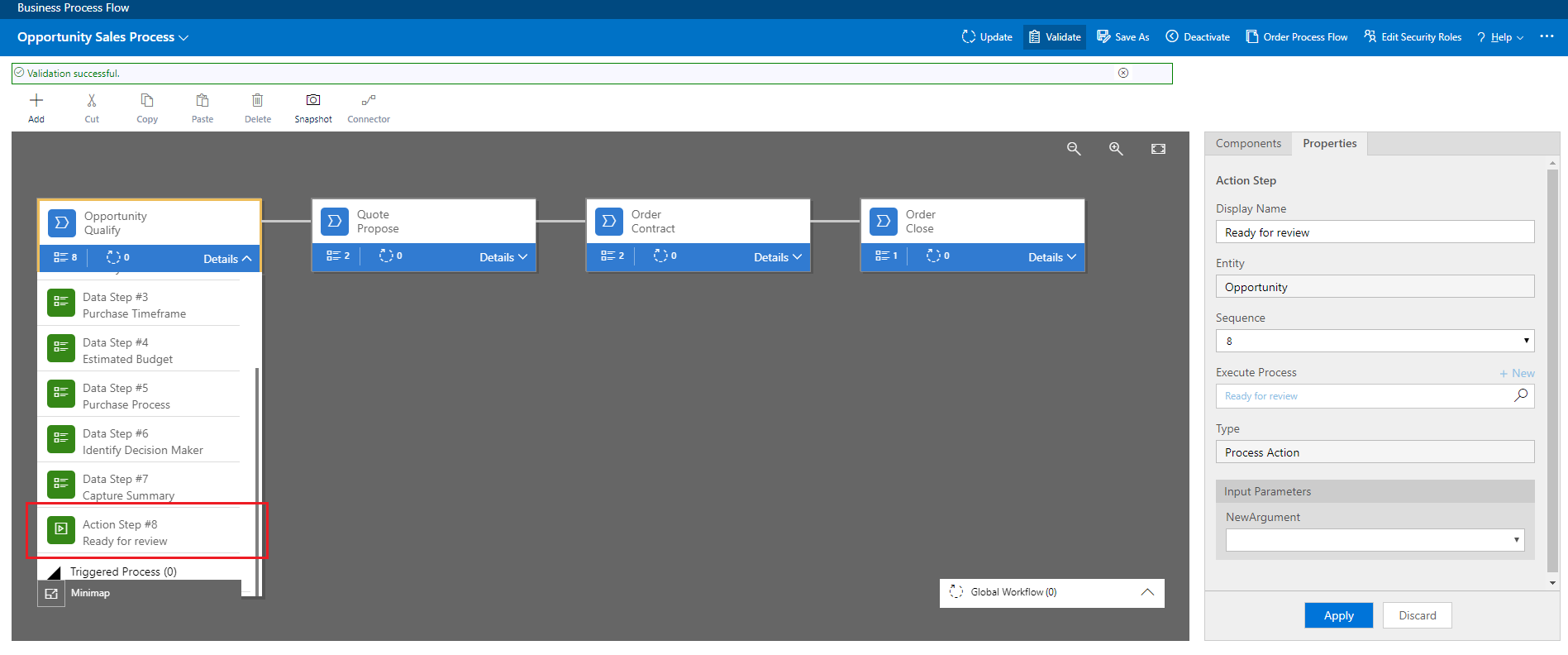Click the Display Name input field
Viewport: 1568px width, 655px height.
coord(1375,232)
